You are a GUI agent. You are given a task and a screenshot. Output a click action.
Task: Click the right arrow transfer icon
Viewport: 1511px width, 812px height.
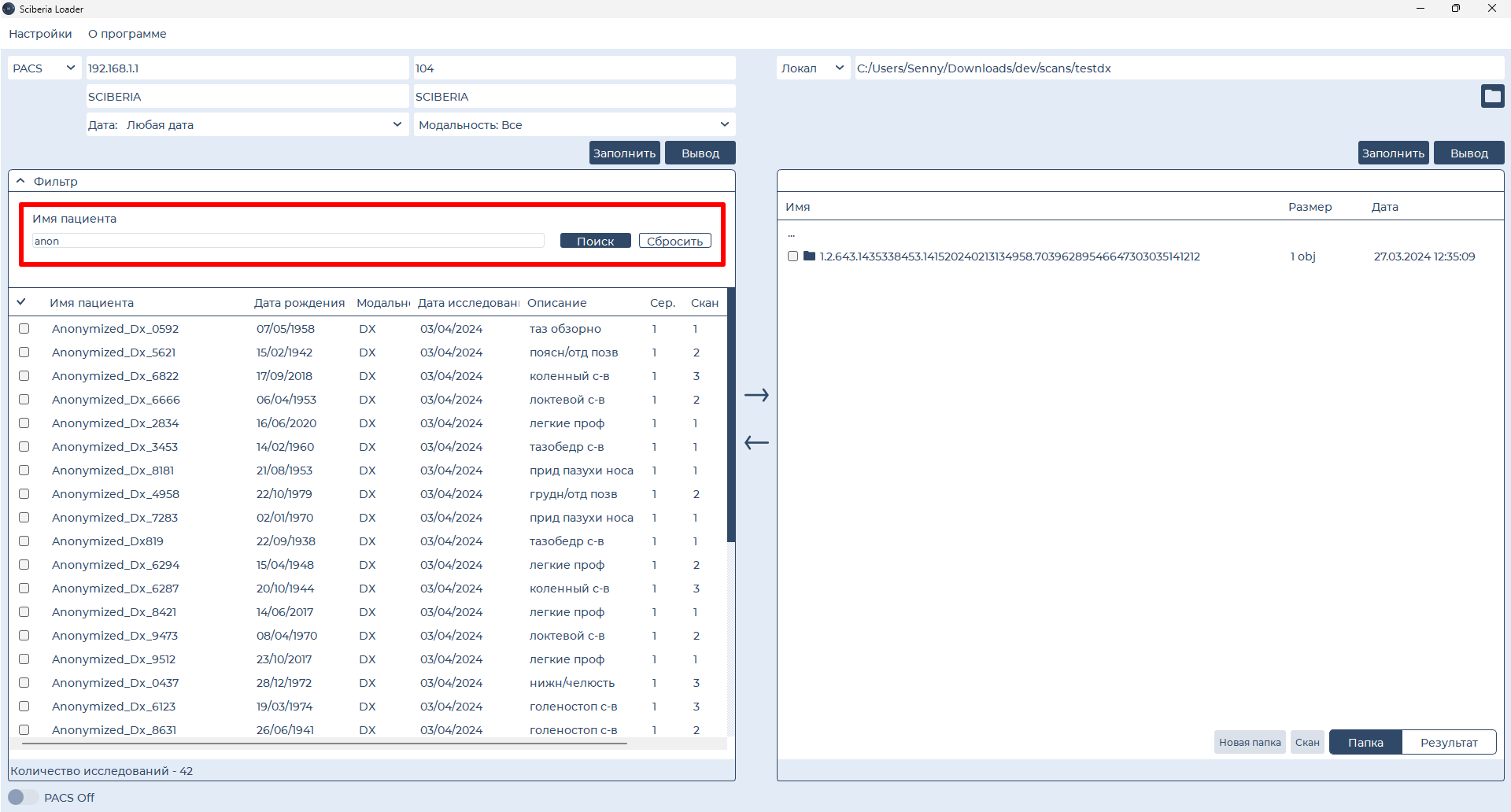tap(756, 395)
